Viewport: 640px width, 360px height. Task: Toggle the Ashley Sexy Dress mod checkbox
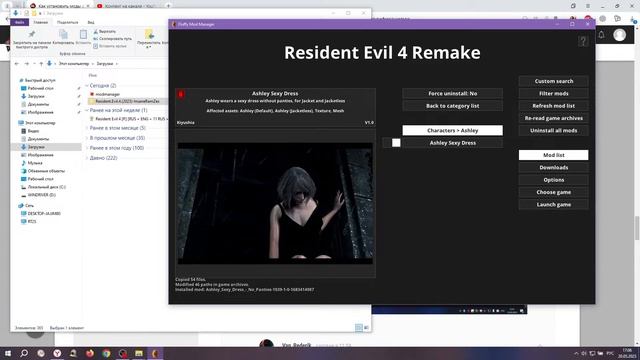tap(396, 143)
